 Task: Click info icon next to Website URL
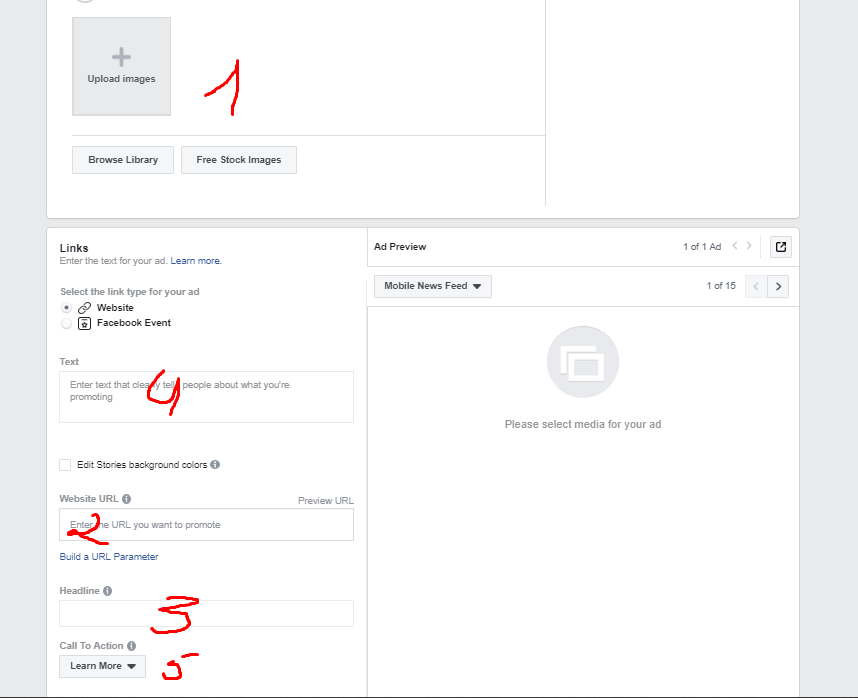pos(127,499)
